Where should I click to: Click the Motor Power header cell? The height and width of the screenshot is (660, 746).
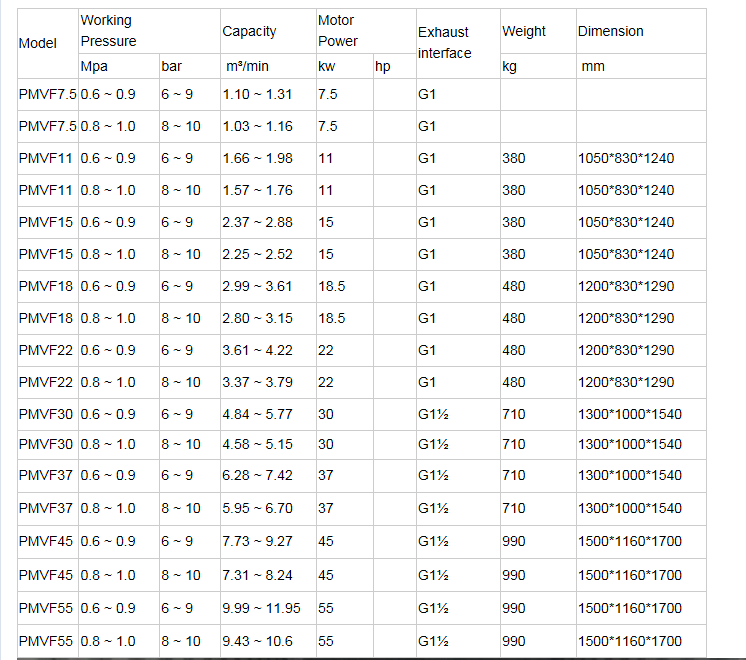pos(338,31)
